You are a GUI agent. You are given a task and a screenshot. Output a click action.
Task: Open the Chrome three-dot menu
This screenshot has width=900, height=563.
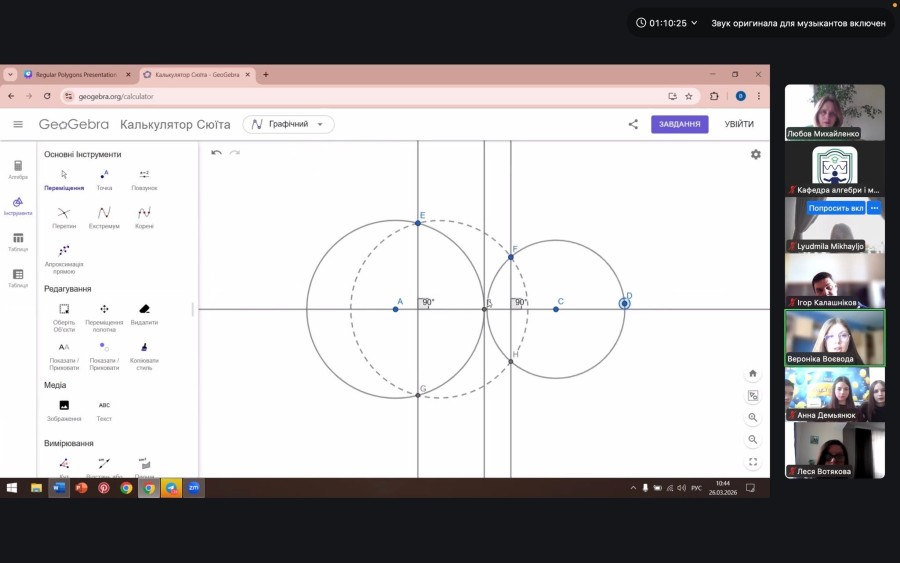(x=759, y=96)
